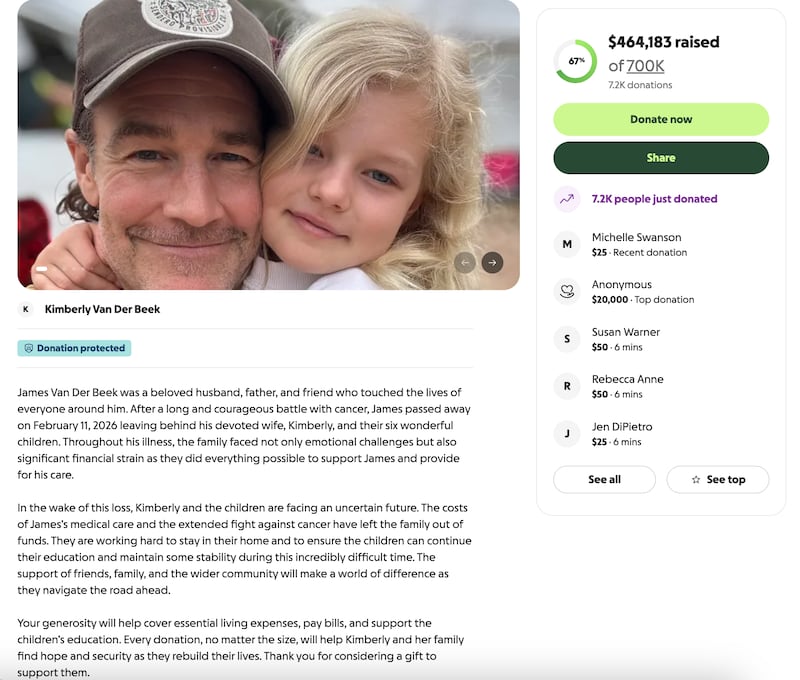800x680 pixels.
Task: Click Donation protected shield badge
Action: point(74,348)
